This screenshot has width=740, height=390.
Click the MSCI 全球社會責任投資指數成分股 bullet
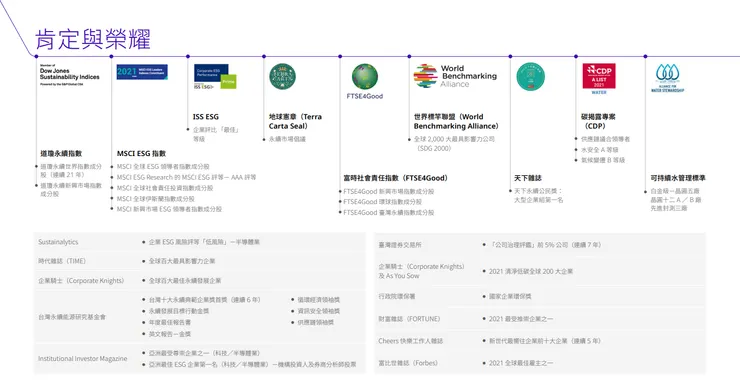pos(165,188)
